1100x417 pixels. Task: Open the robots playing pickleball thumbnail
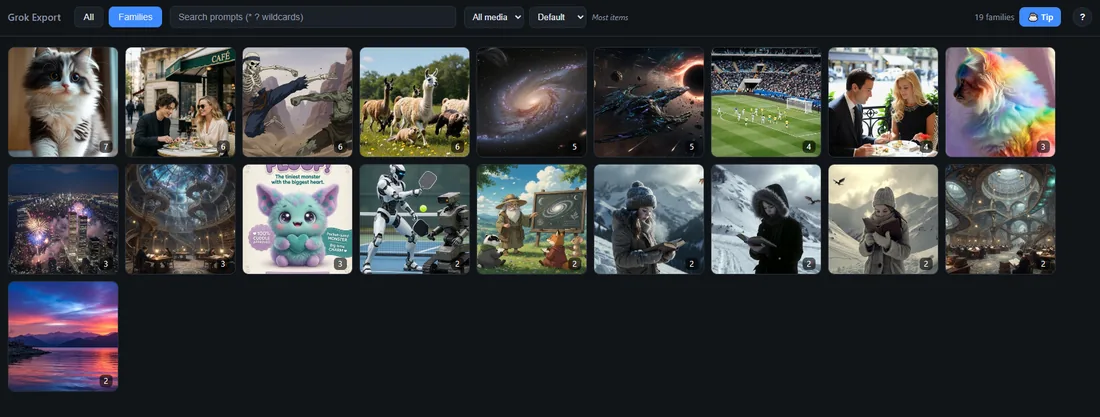pyautogui.click(x=415, y=219)
